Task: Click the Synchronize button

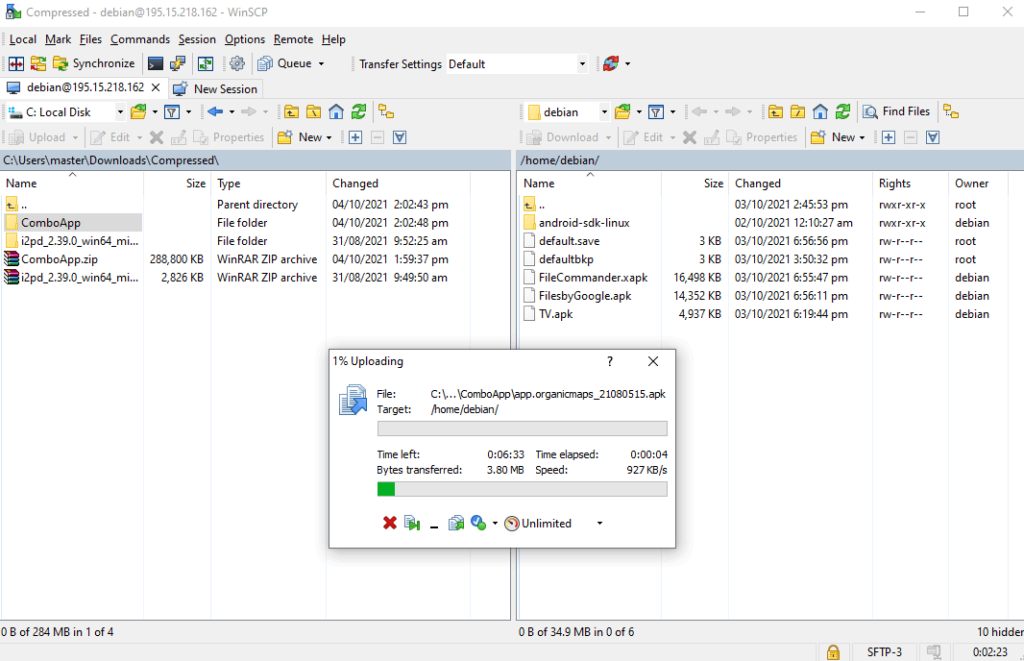Action: pos(93,63)
